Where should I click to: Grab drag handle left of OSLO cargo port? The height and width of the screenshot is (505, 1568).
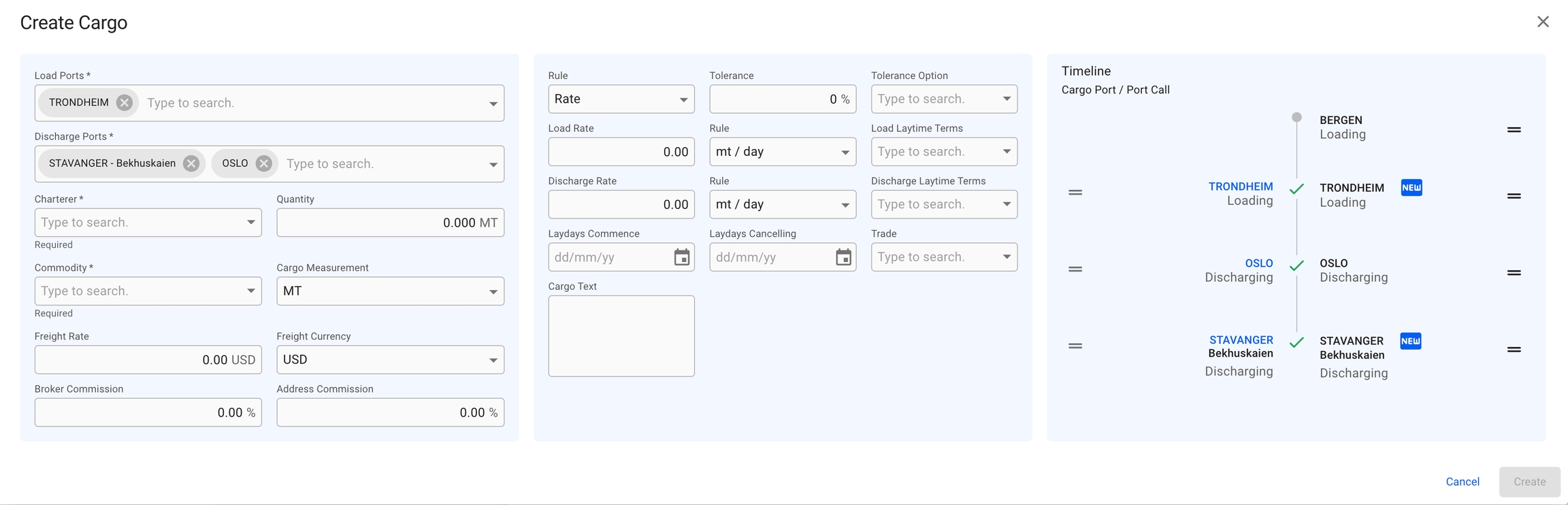click(x=1075, y=270)
